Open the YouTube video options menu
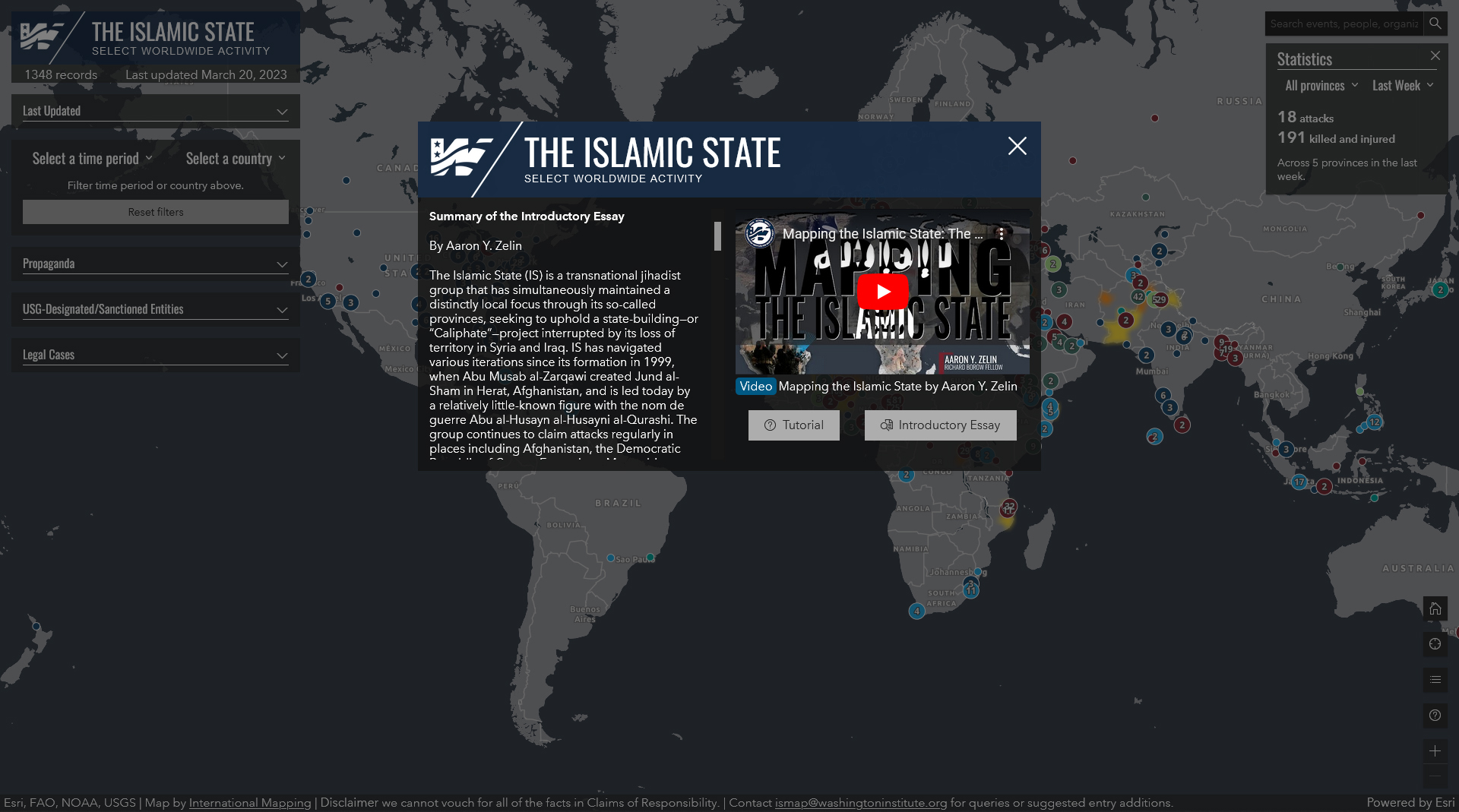 [x=1002, y=234]
